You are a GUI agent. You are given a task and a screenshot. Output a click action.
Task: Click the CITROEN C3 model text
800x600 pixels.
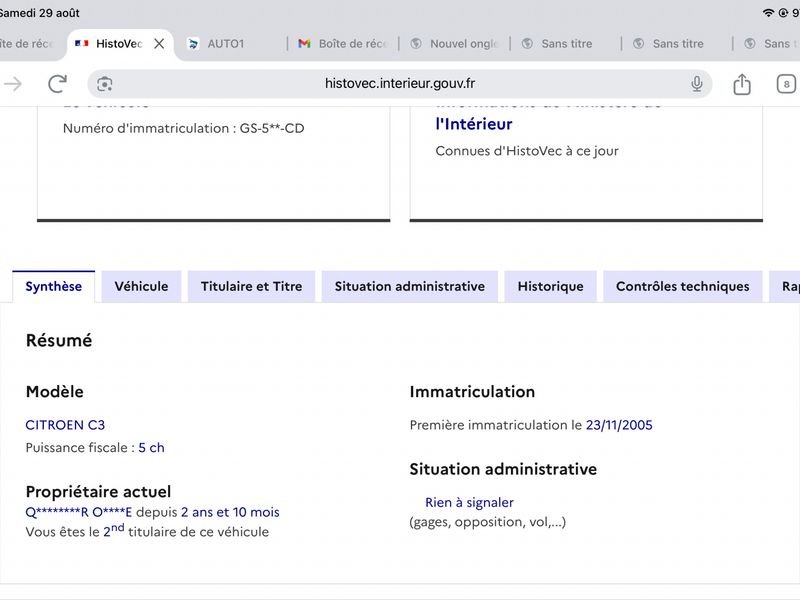click(65, 425)
